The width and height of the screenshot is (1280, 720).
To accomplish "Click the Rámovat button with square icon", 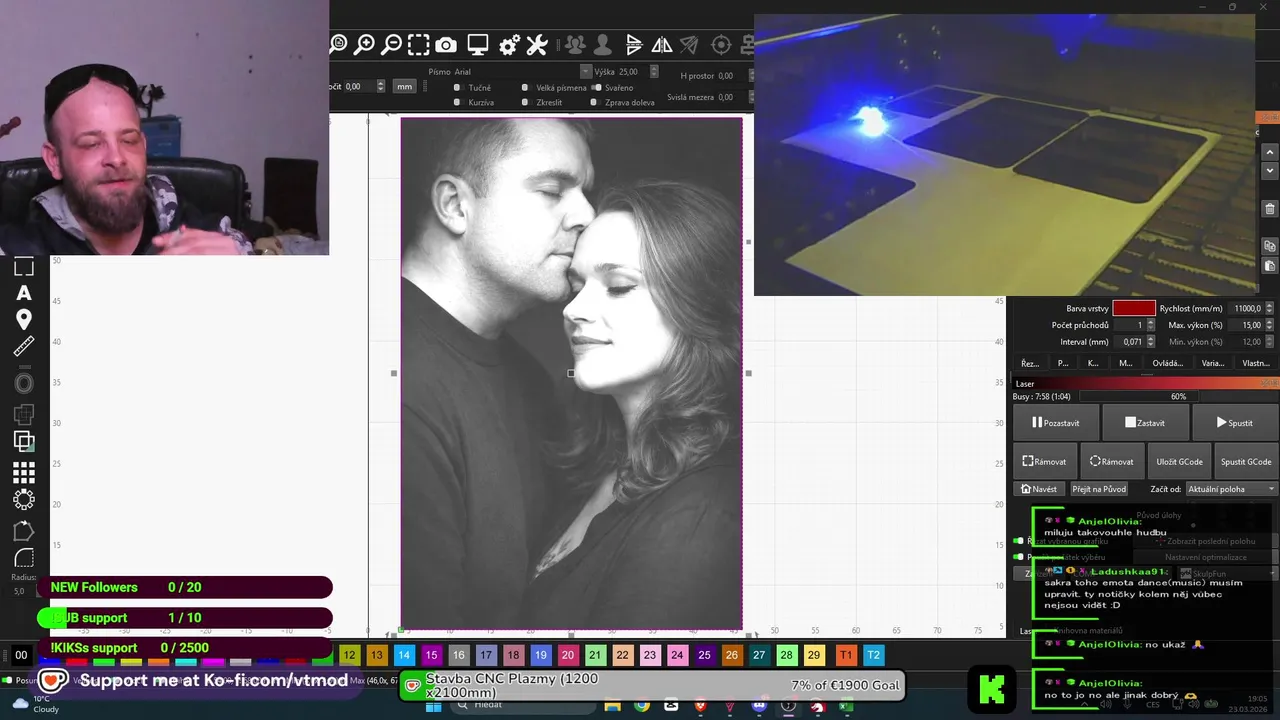I will tap(1045, 462).
